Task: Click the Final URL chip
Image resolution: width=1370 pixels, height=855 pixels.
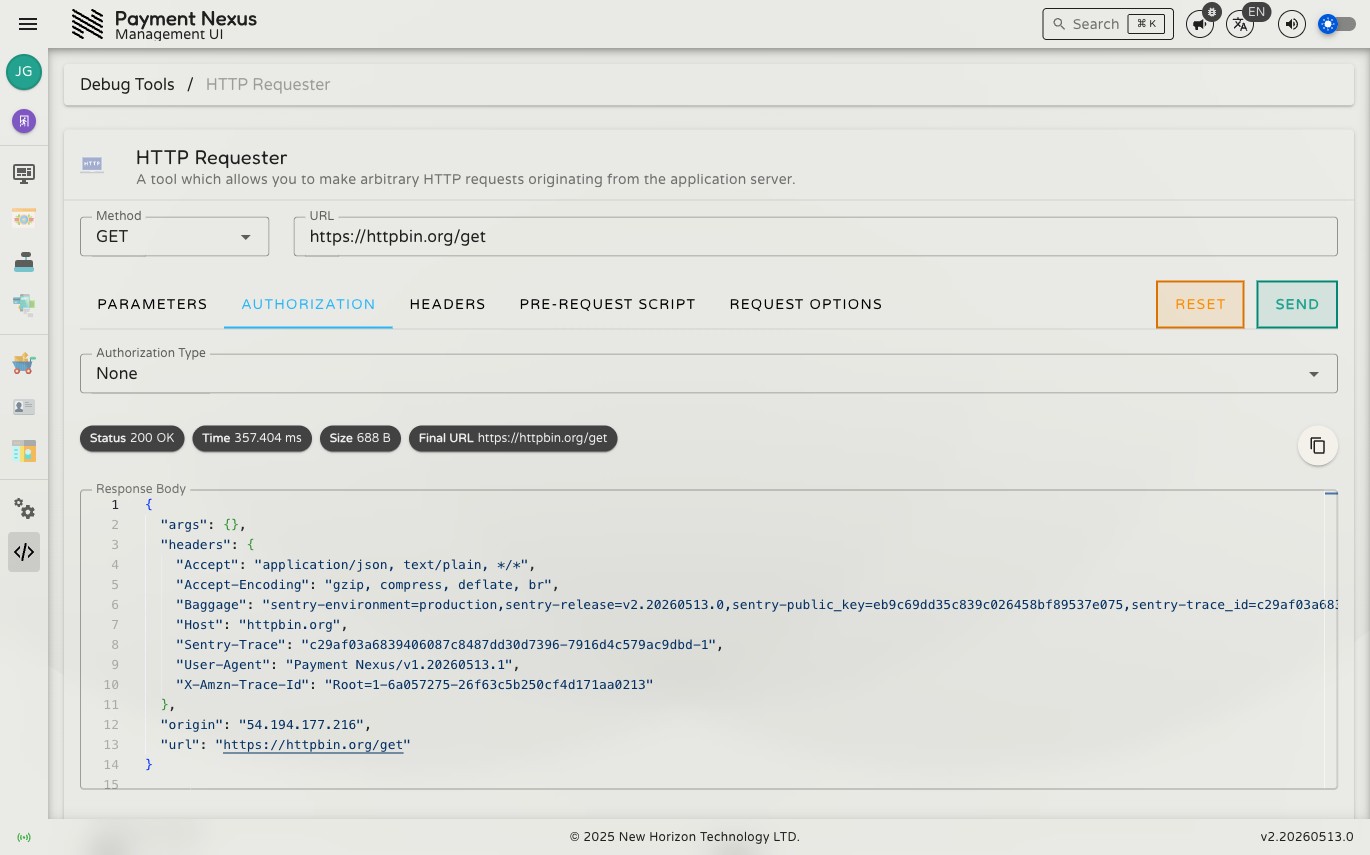Action: 513,438
